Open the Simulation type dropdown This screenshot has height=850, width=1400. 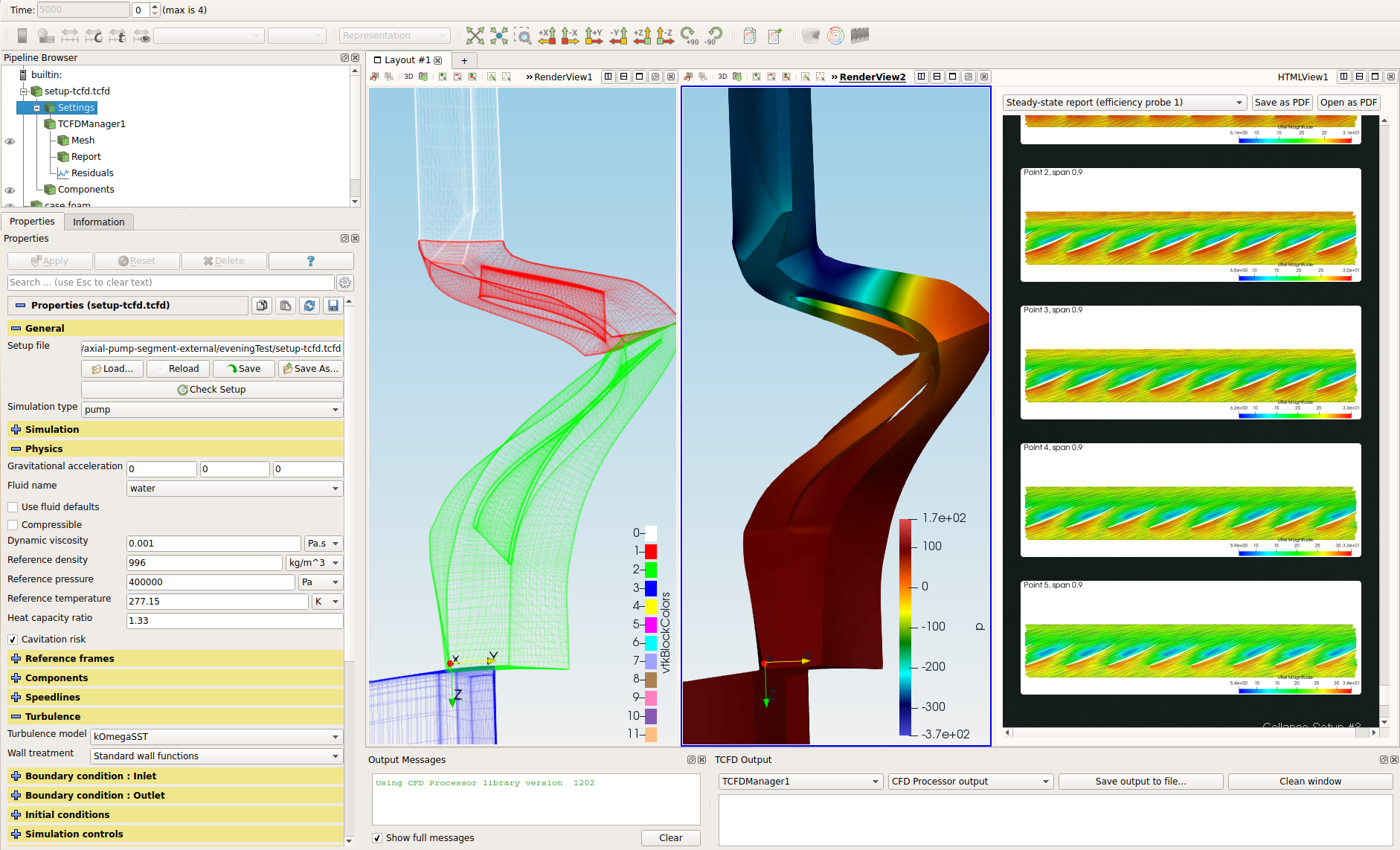tap(212, 410)
